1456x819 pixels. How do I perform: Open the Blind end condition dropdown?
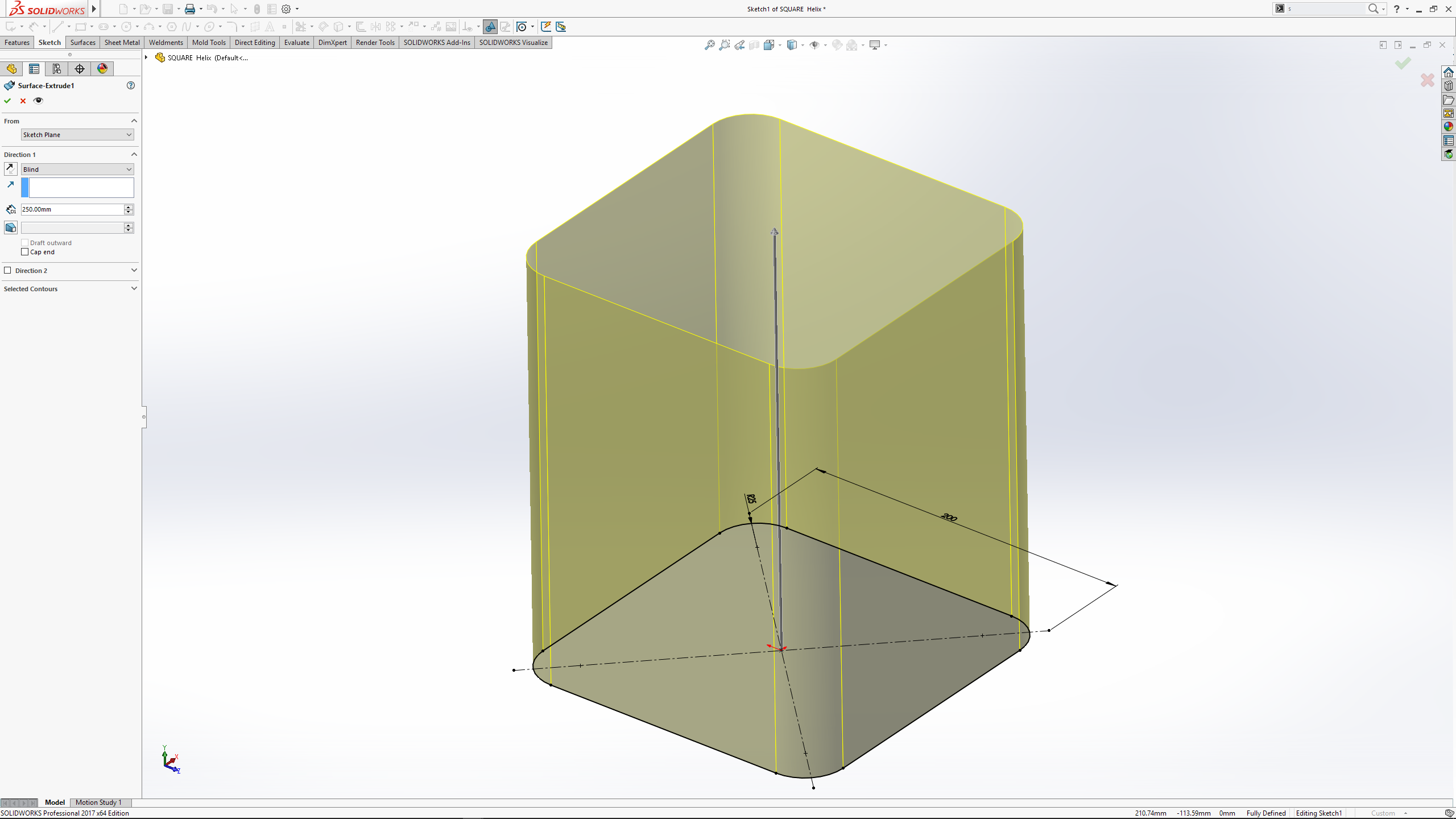[77, 169]
